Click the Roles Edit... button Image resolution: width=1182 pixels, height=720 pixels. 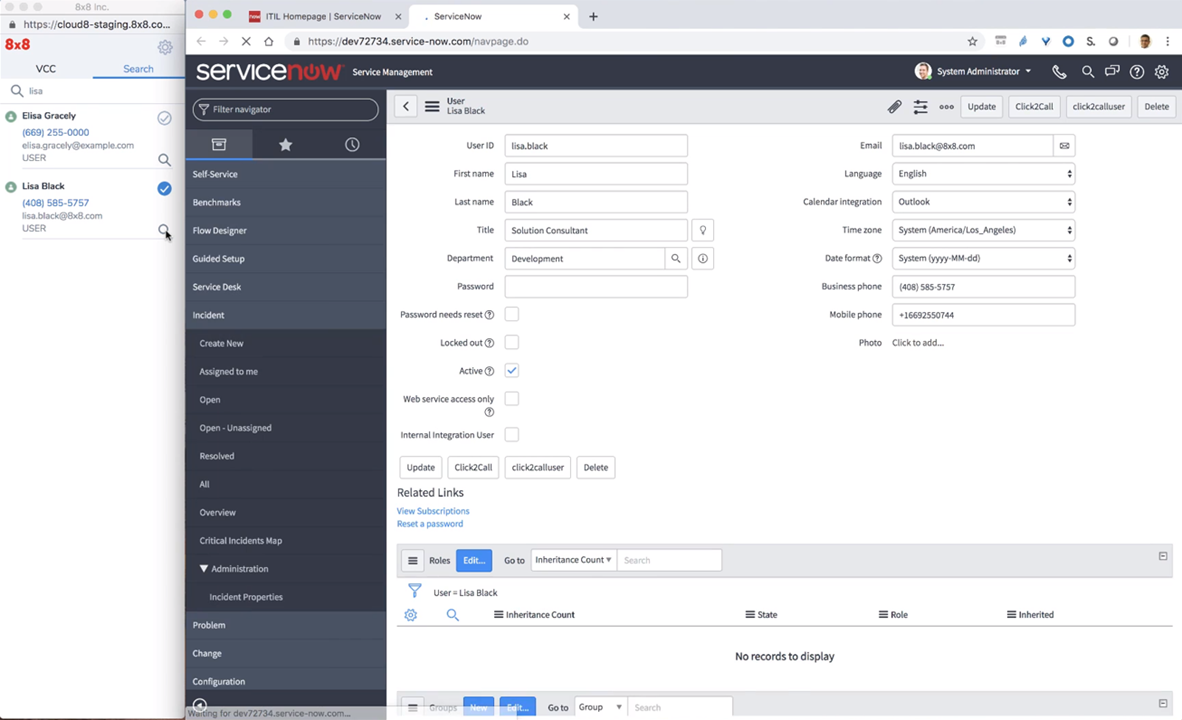click(x=474, y=560)
